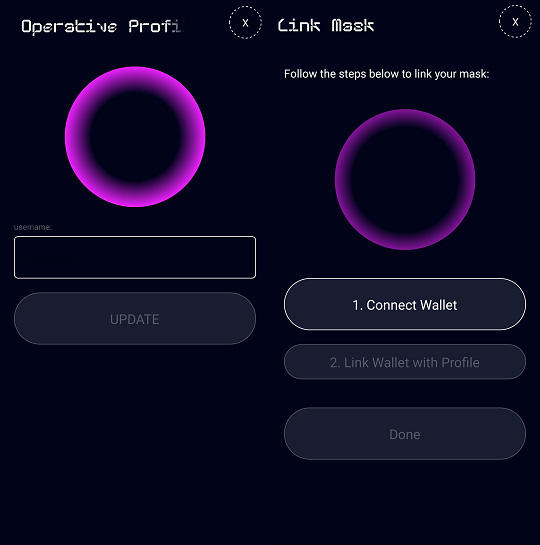The height and width of the screenshot is (545, 540).
Task: Select the placeholder text inside username box
Action: pos(50,259)
